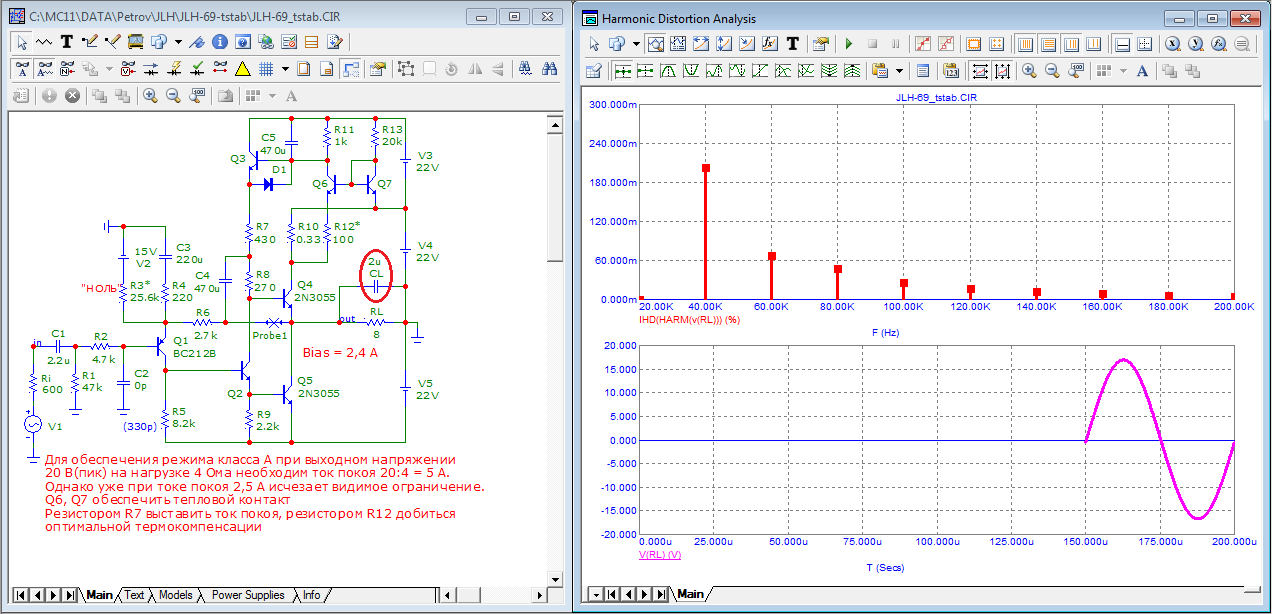
Task: Click the blue Help window icon
Action: click(241, 42)
